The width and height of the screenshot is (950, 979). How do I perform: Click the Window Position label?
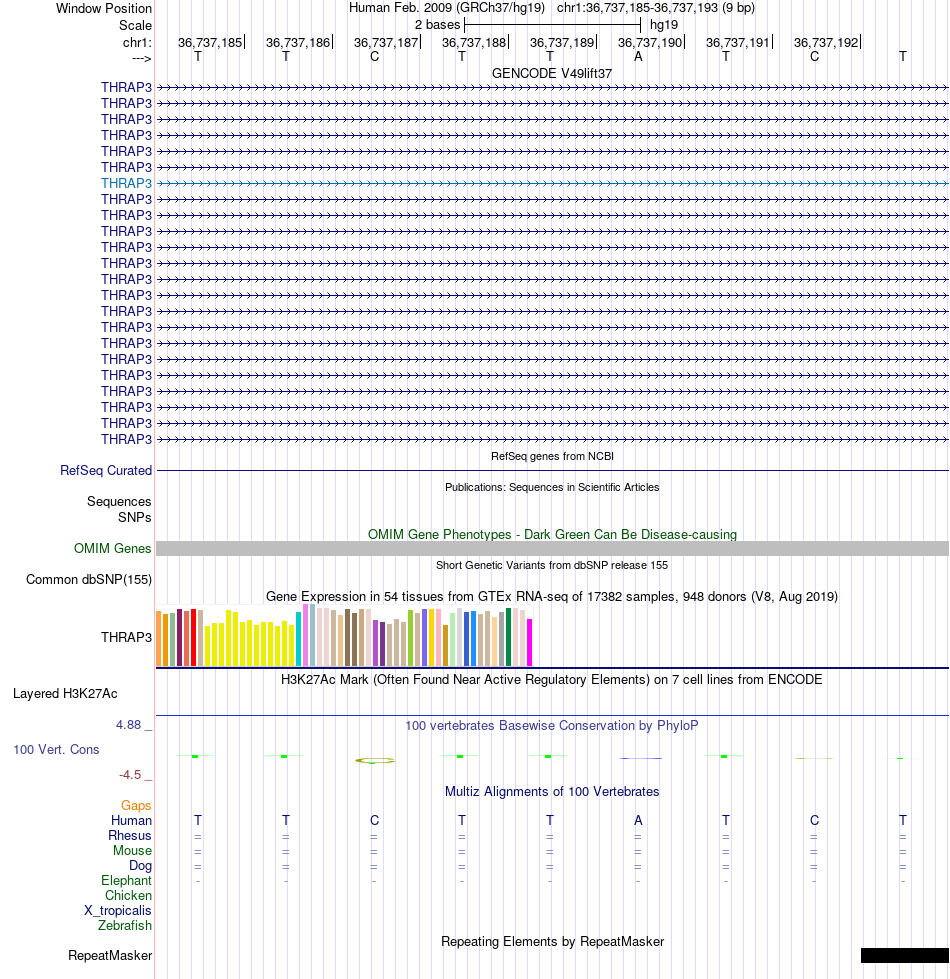click(104, 8)
